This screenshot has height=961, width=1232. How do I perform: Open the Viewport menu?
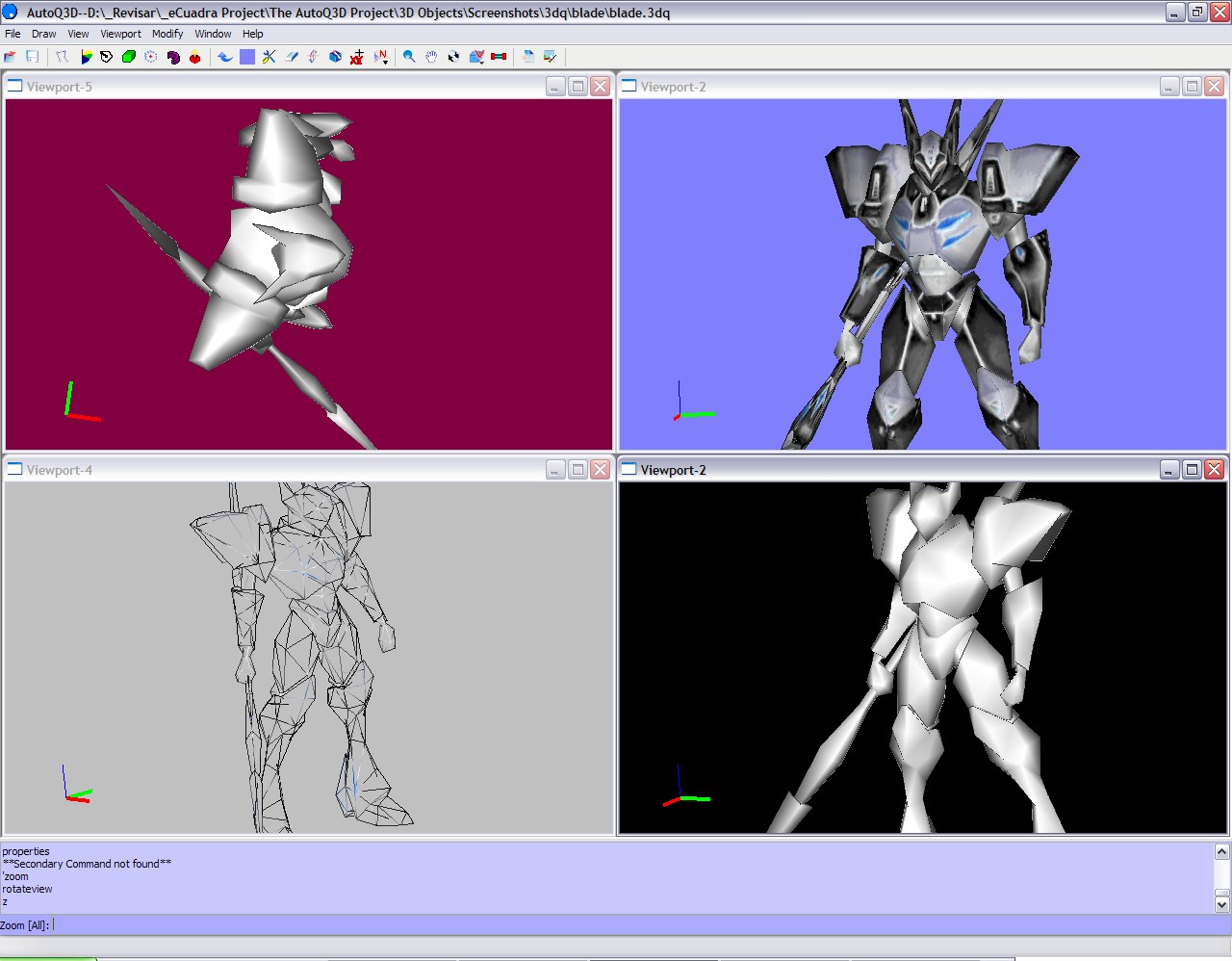click(121, 34)
